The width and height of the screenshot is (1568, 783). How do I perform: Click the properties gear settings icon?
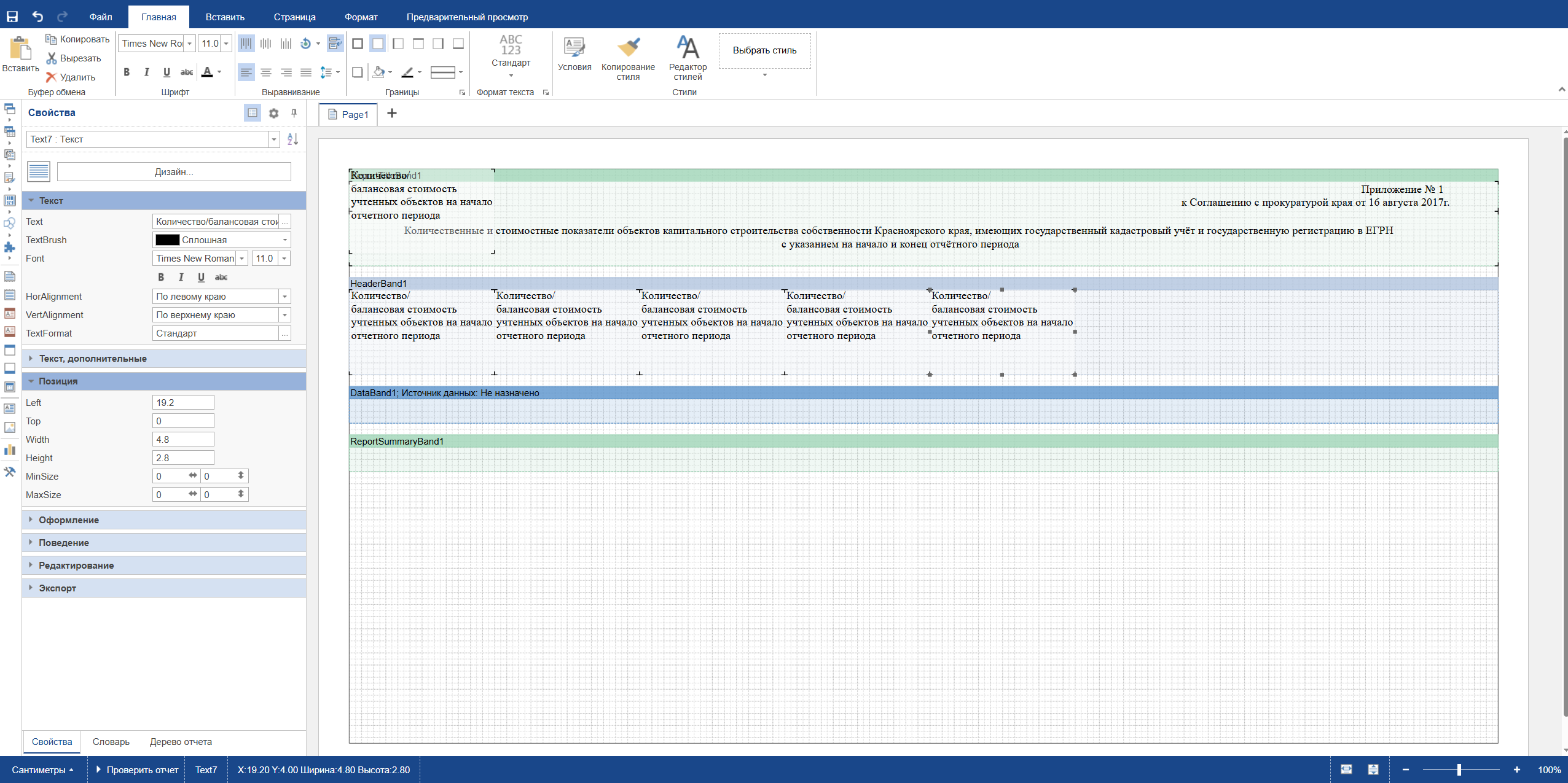[274, 113]
